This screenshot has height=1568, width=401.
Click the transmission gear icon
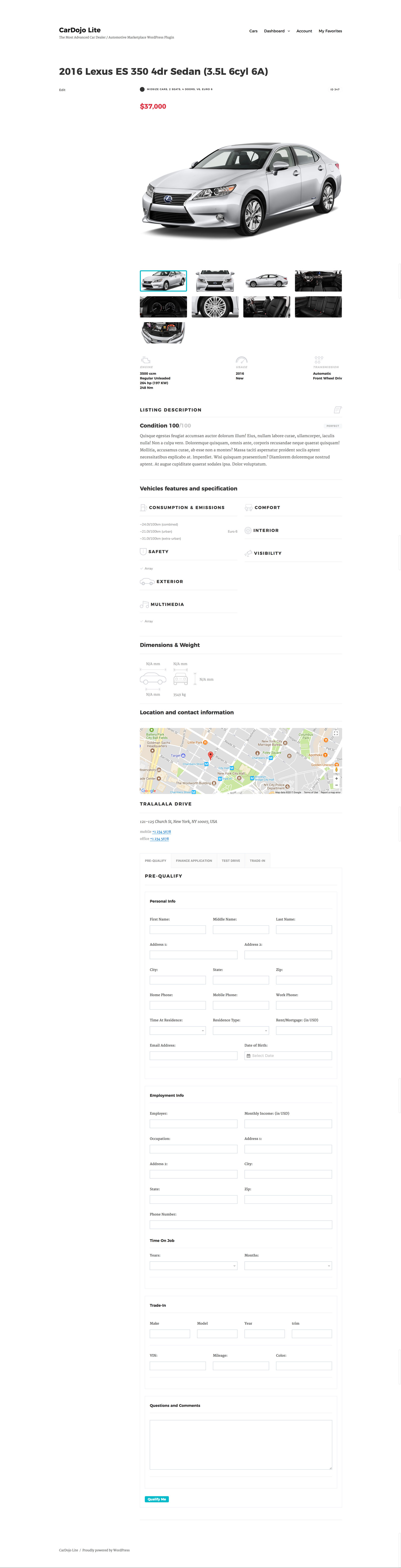[x=319, y=360]
